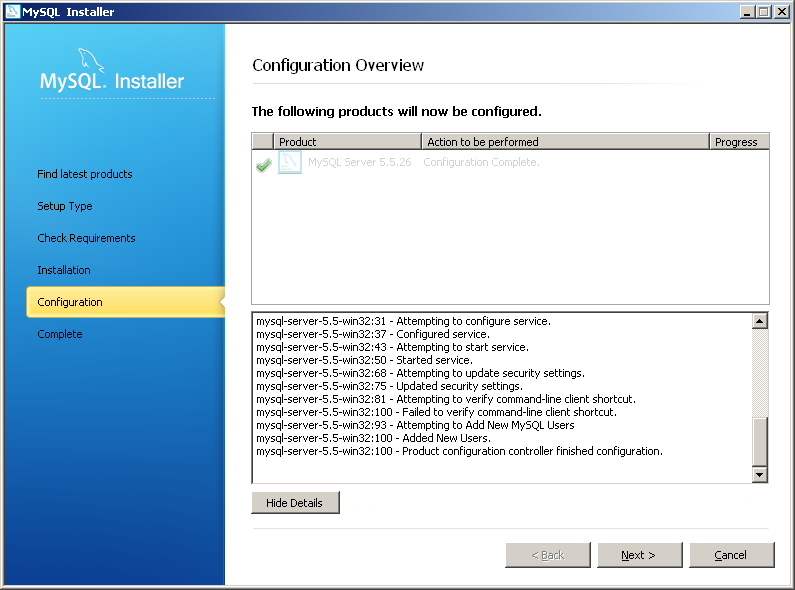Go to Setup Type step

(x=65, y=206)
